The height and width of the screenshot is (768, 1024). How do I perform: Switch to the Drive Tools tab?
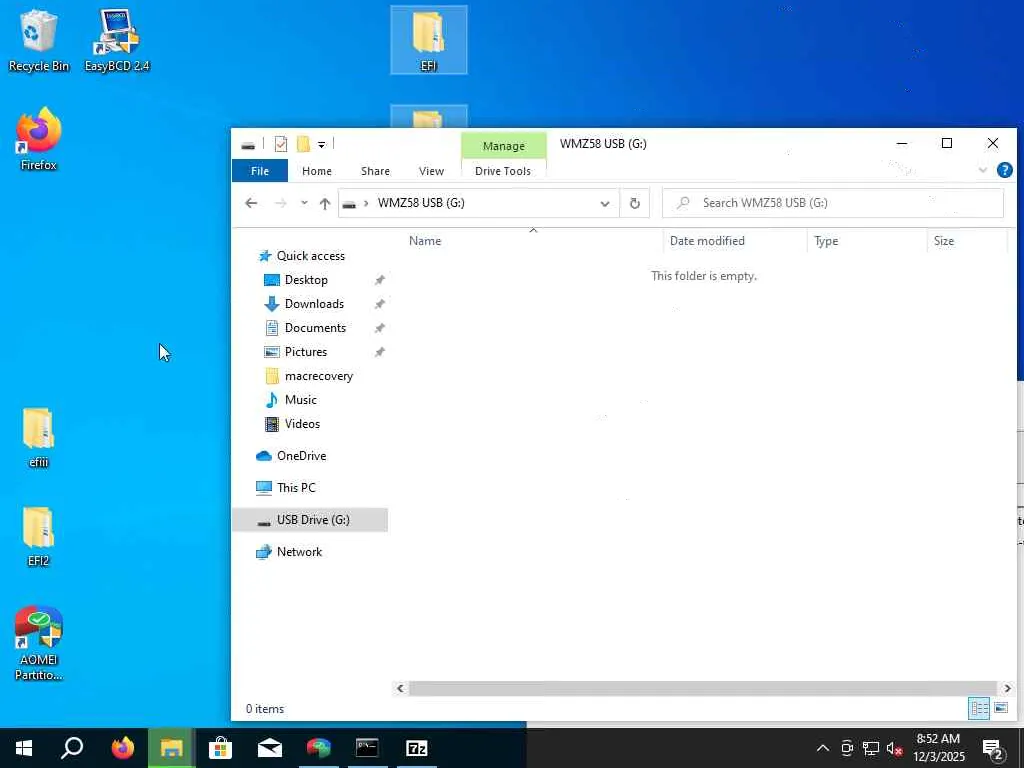(503, 171)
